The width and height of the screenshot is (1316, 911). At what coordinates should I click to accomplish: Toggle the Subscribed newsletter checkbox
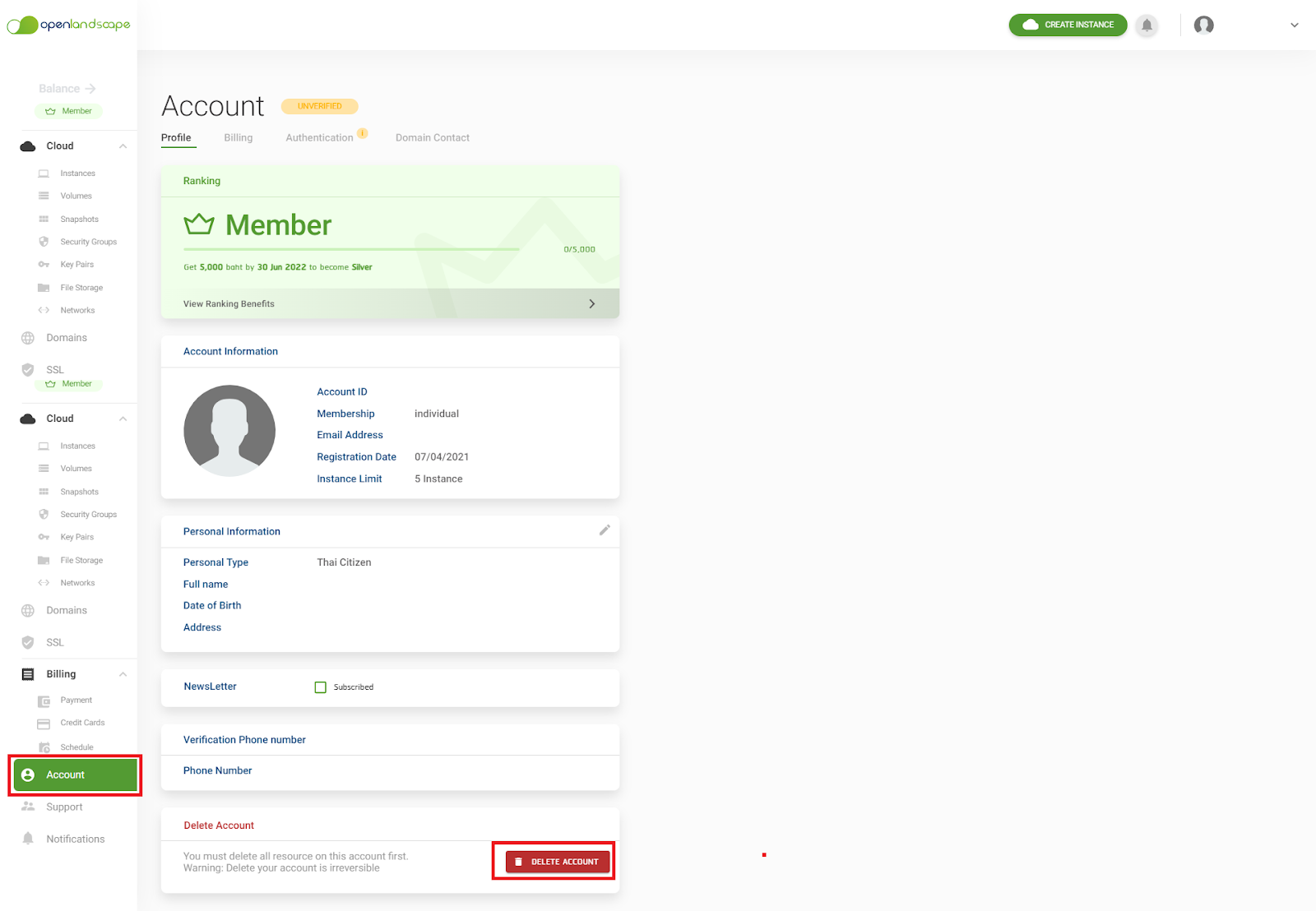coord(321,687)
